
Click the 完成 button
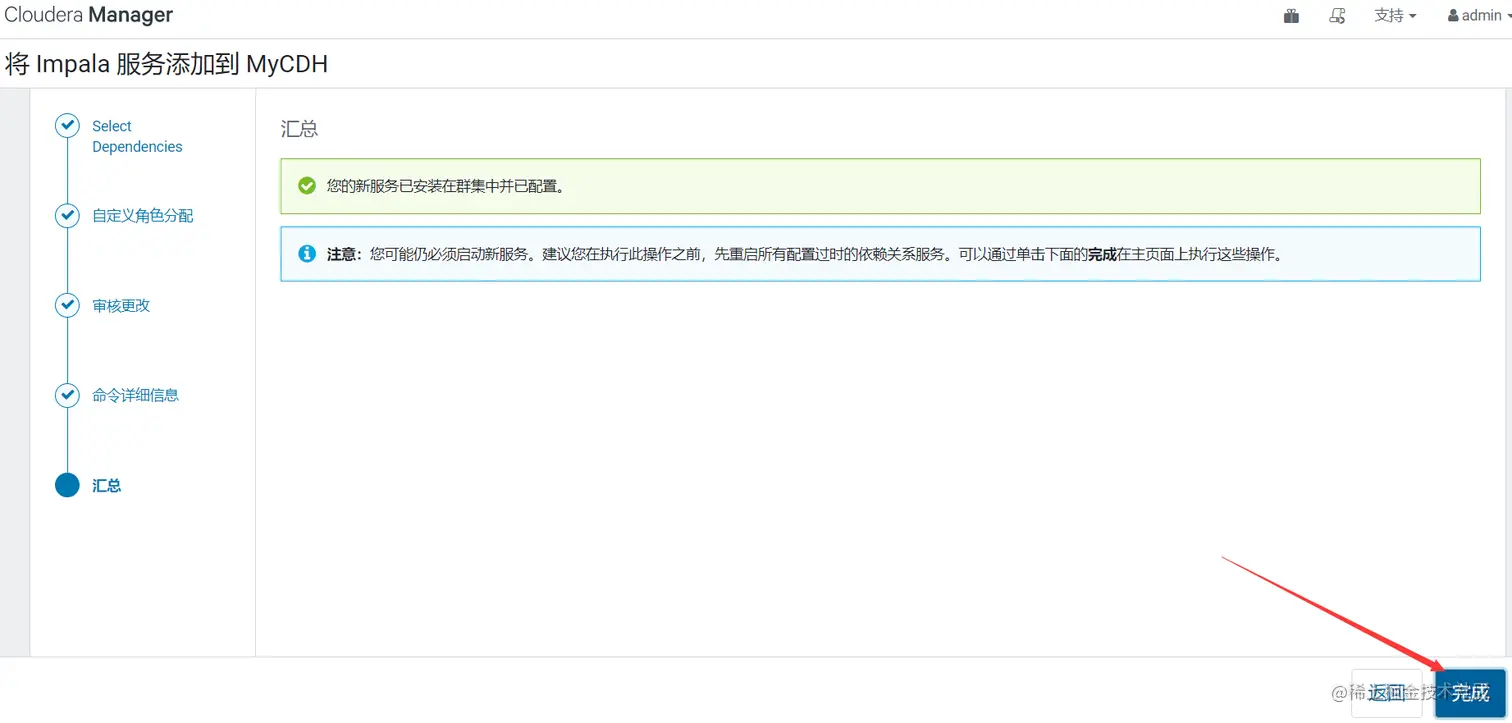(x=1469, y=692)
